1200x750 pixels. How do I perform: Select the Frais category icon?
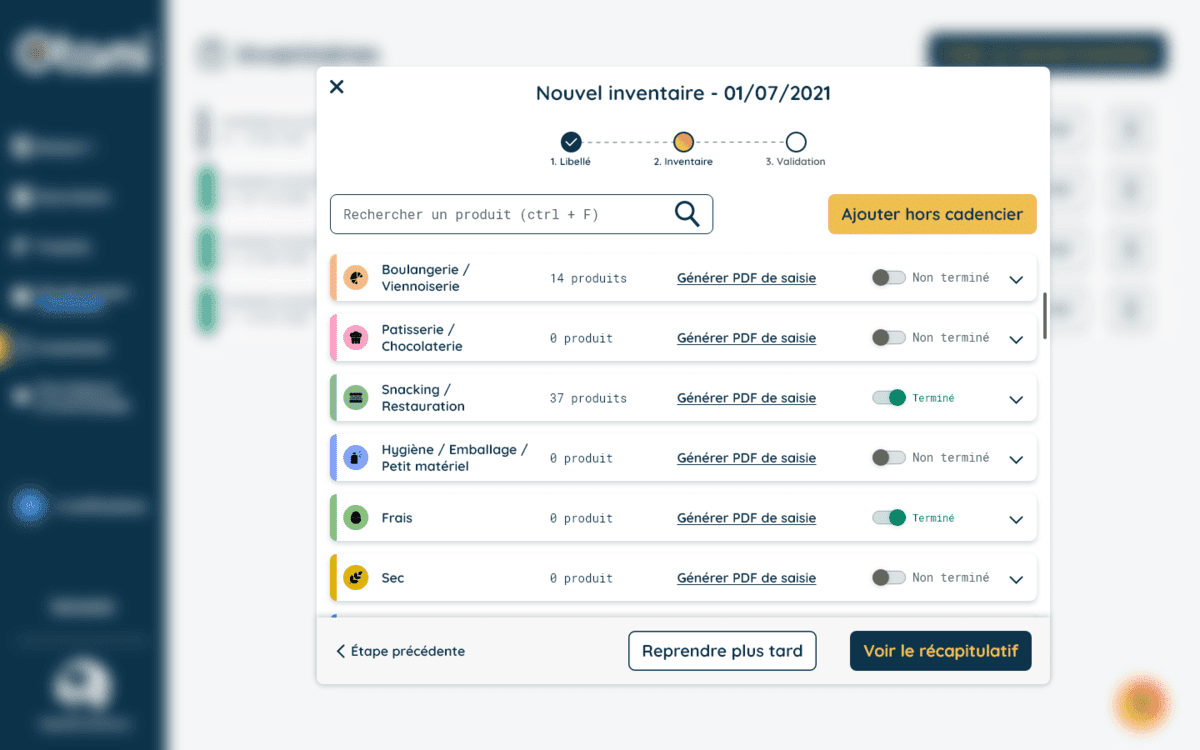coord(355,518)
